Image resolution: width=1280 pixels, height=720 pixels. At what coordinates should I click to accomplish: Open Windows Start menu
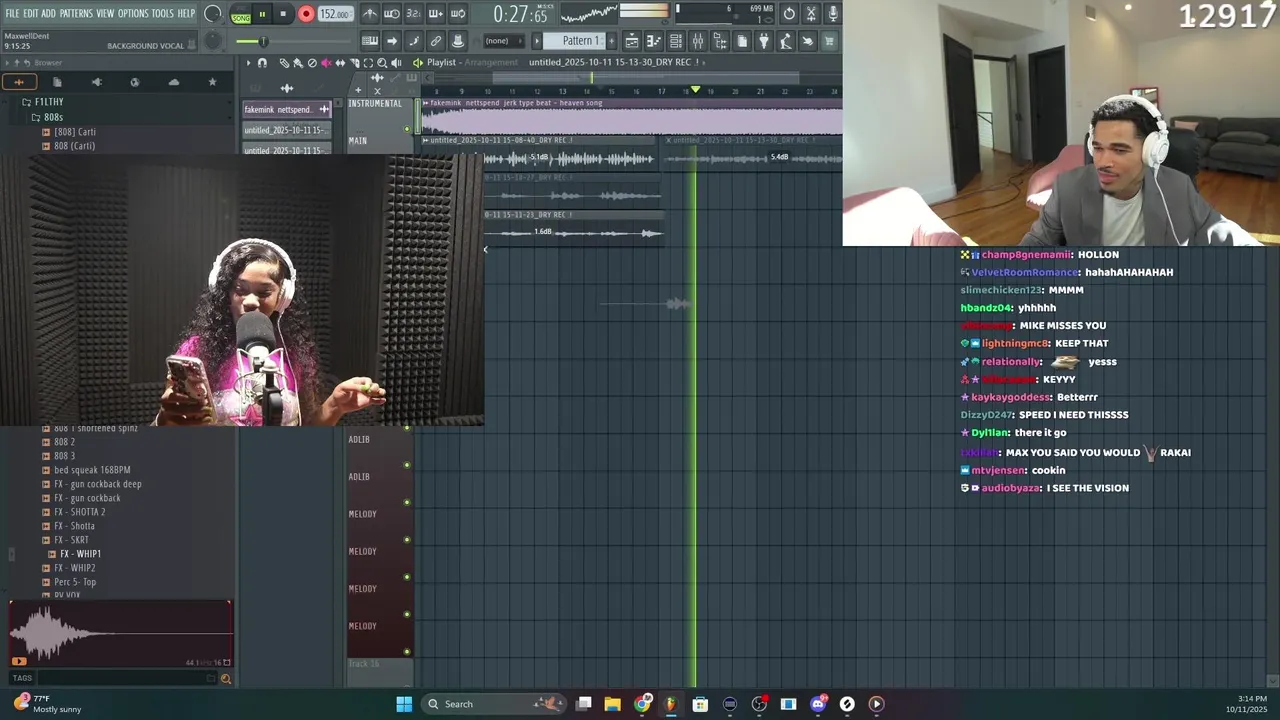pyautogui.click(x=404, y=704)
